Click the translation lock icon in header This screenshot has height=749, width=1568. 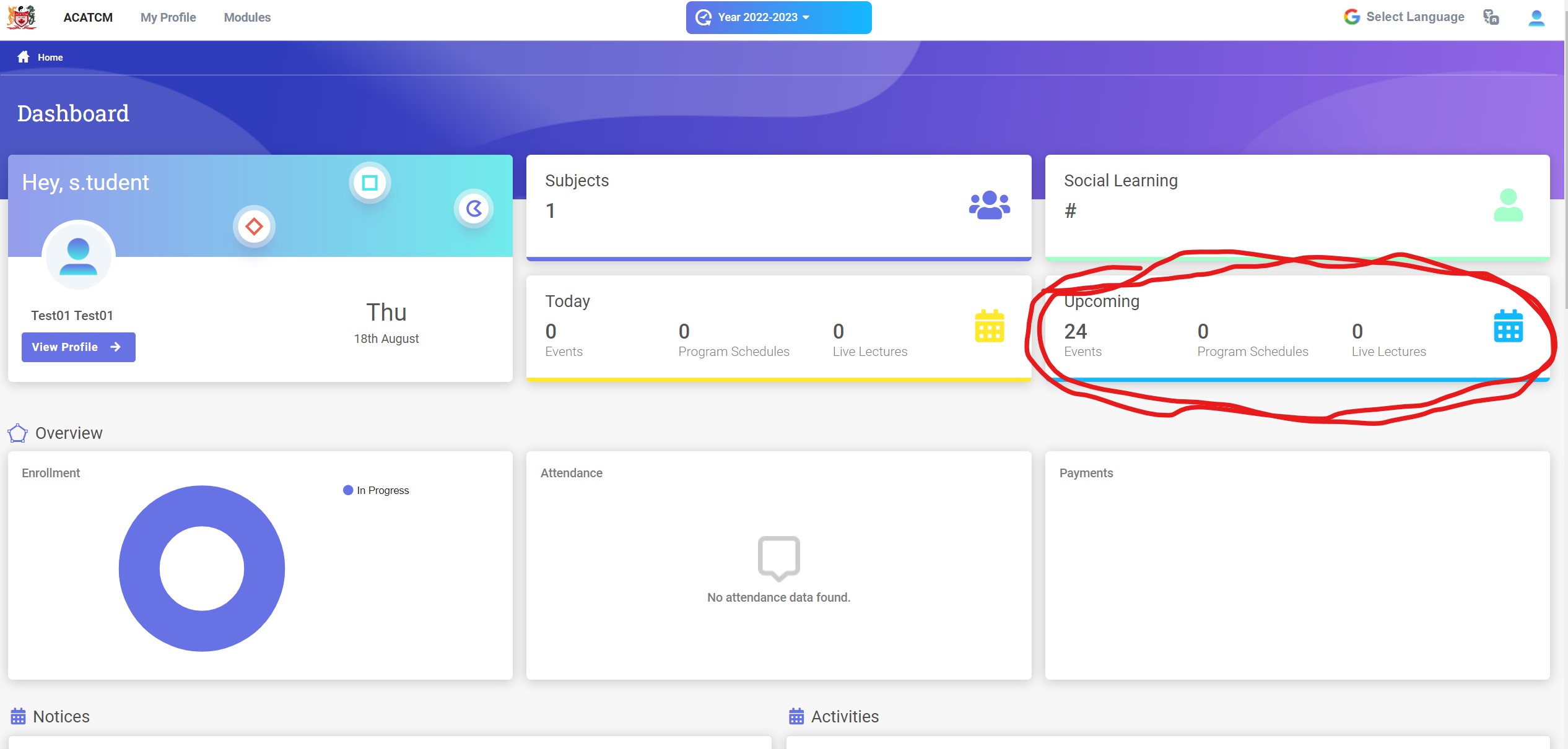1491,17
